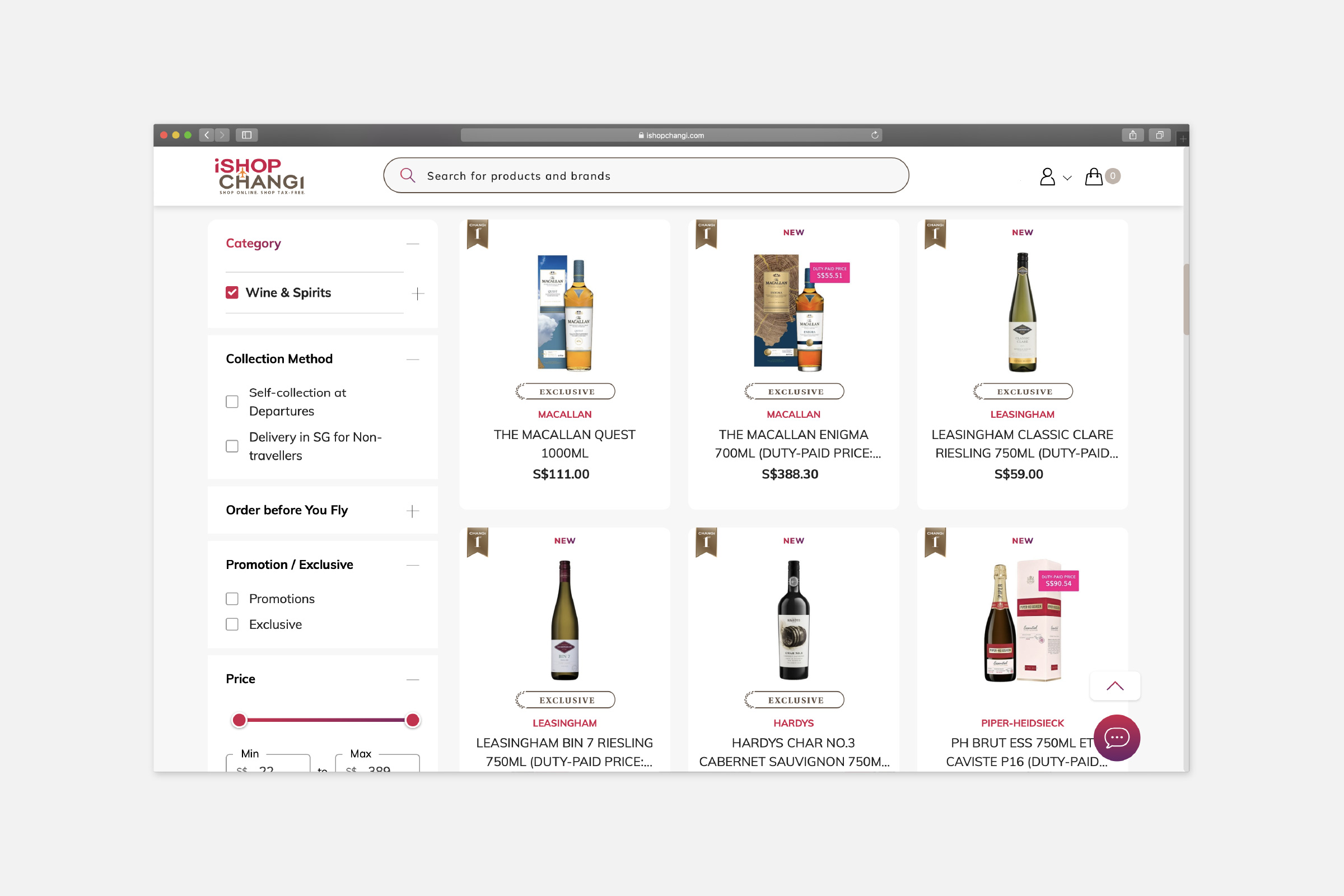
Task: Click the Exclusive badge on Macallan Quest
Action: tap(565, 391)
